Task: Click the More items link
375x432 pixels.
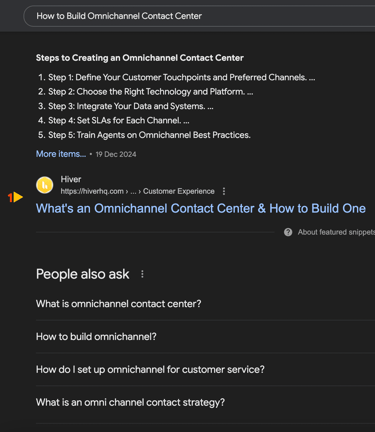Action: coord(61,154)
